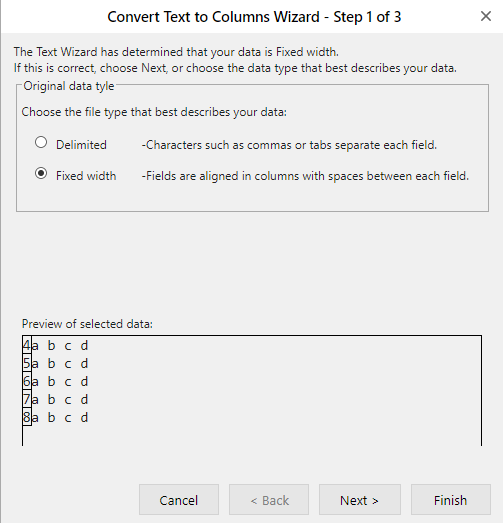Cancel the text wizard
Viewport: 503px width, 523px height.
(179, 500)
